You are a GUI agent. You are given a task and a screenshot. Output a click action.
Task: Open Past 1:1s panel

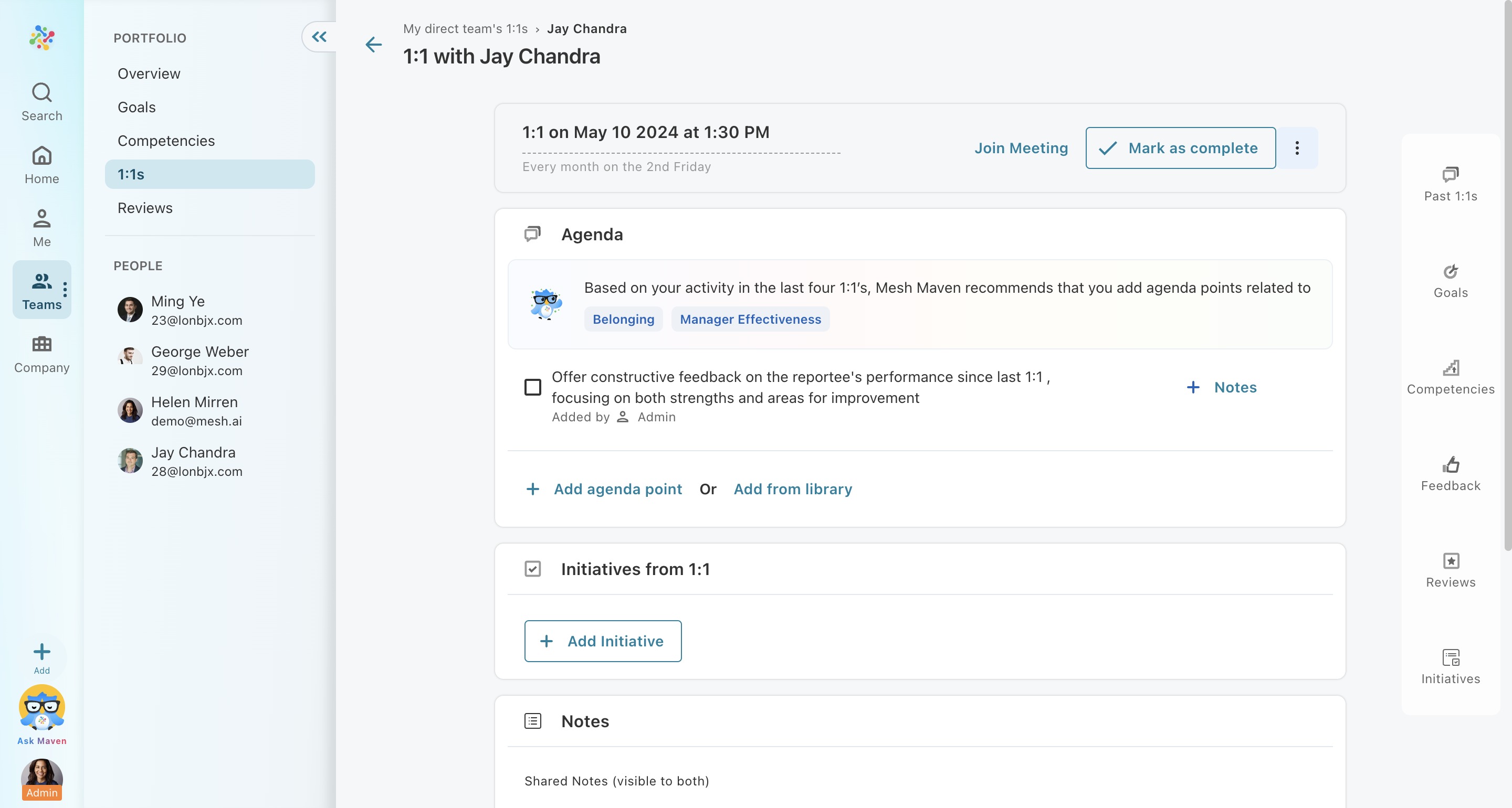[1450, 184]
